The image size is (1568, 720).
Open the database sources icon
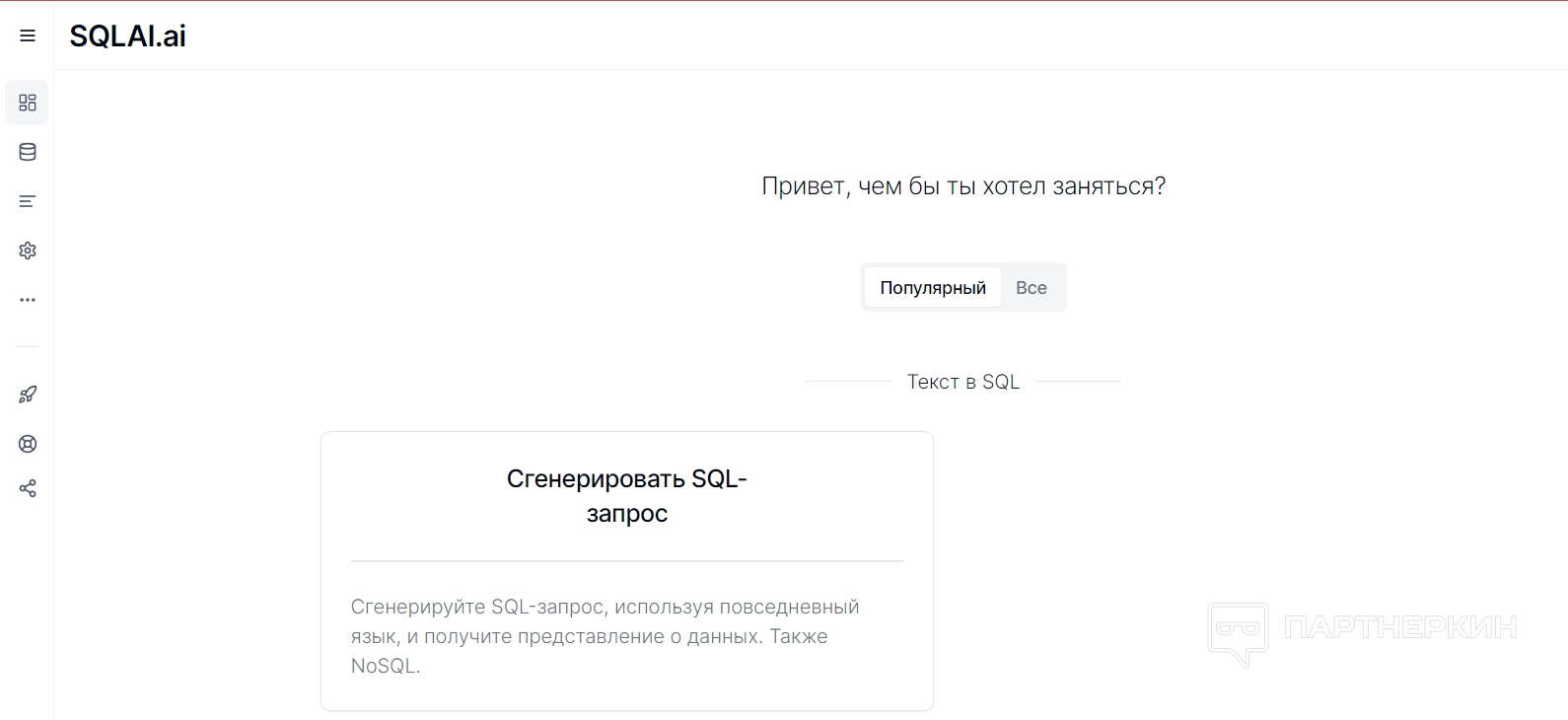point(28,152)
